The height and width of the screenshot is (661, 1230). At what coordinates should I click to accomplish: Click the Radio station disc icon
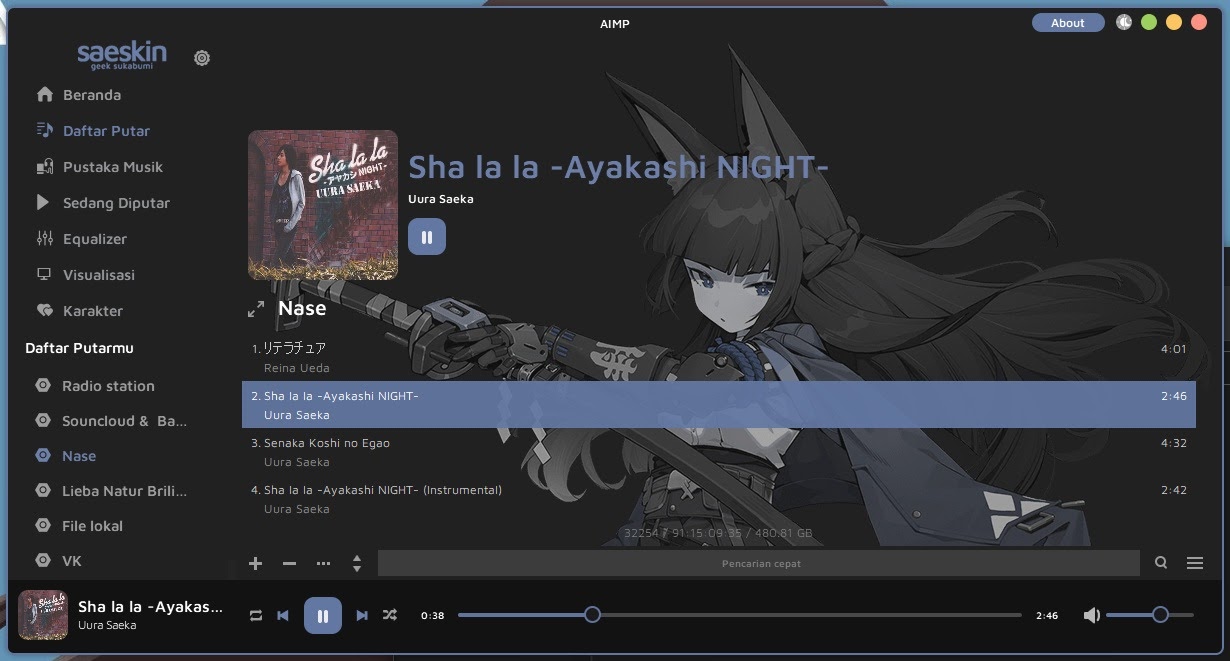[x=43, y=386]
